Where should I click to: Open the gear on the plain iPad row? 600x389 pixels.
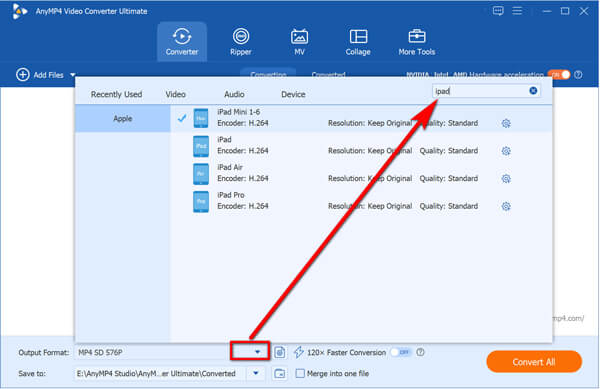coord(506,151)
